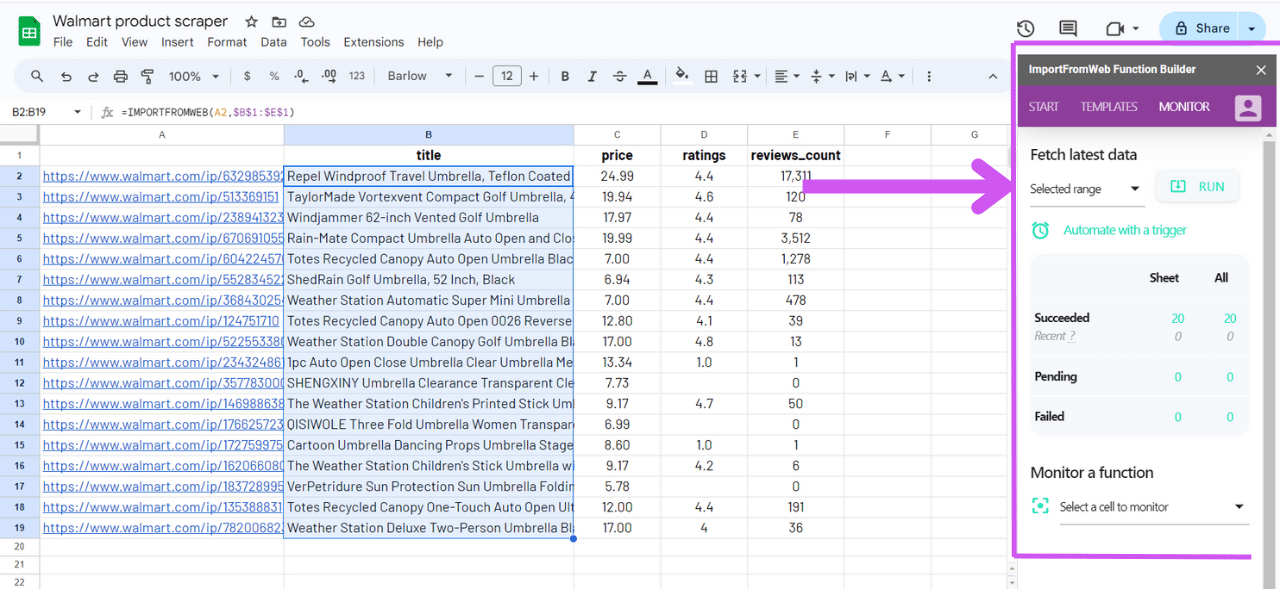Switch to the TEMPLATES tab
Viewport: 1280px width, 591px height.
[x=1109, y=107]
